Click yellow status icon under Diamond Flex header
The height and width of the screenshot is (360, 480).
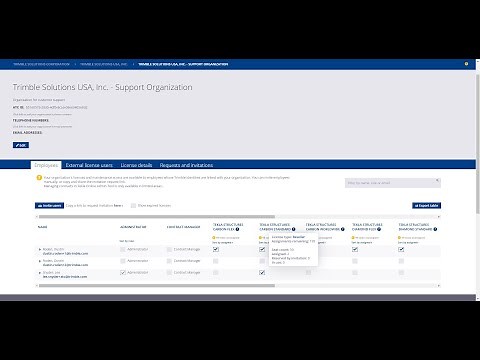coord(353,238)
